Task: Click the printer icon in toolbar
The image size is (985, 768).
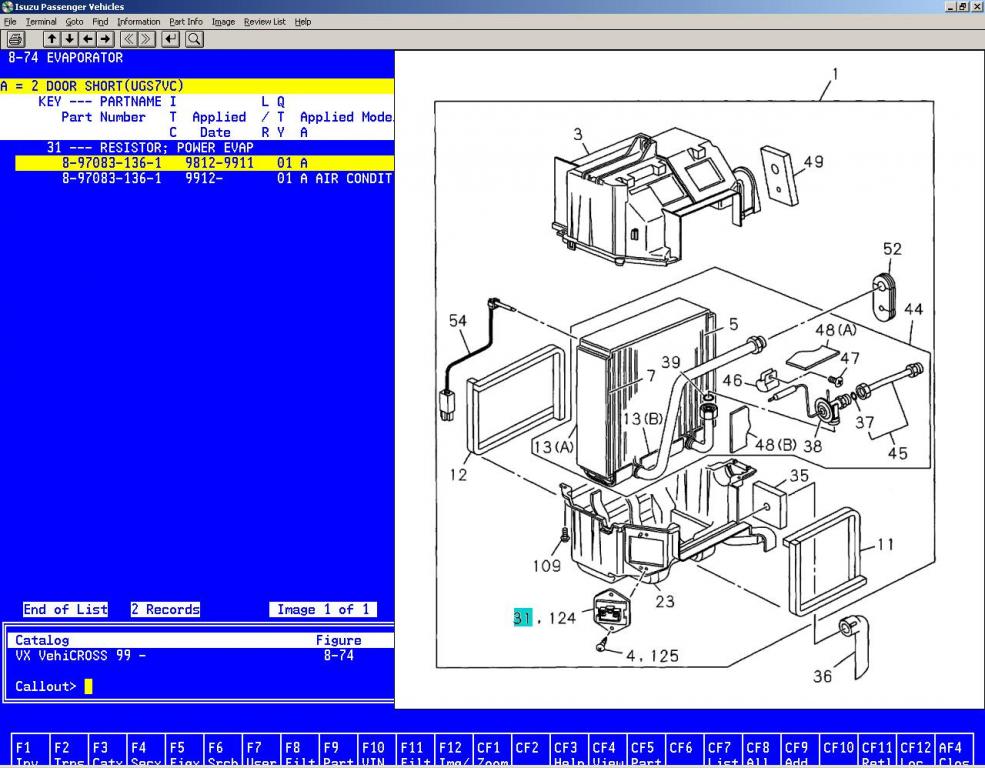Action: coord(16,39)
